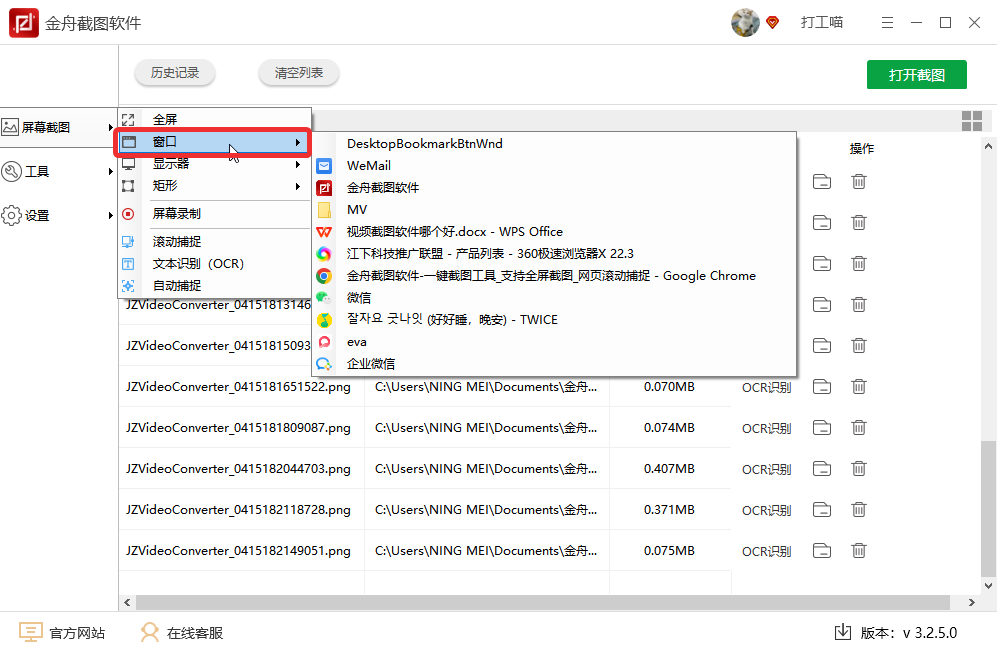Expand the 工具 sidebar menu
Image resolution: width=998 pixels, height=648 pixels.
[59, 171]
